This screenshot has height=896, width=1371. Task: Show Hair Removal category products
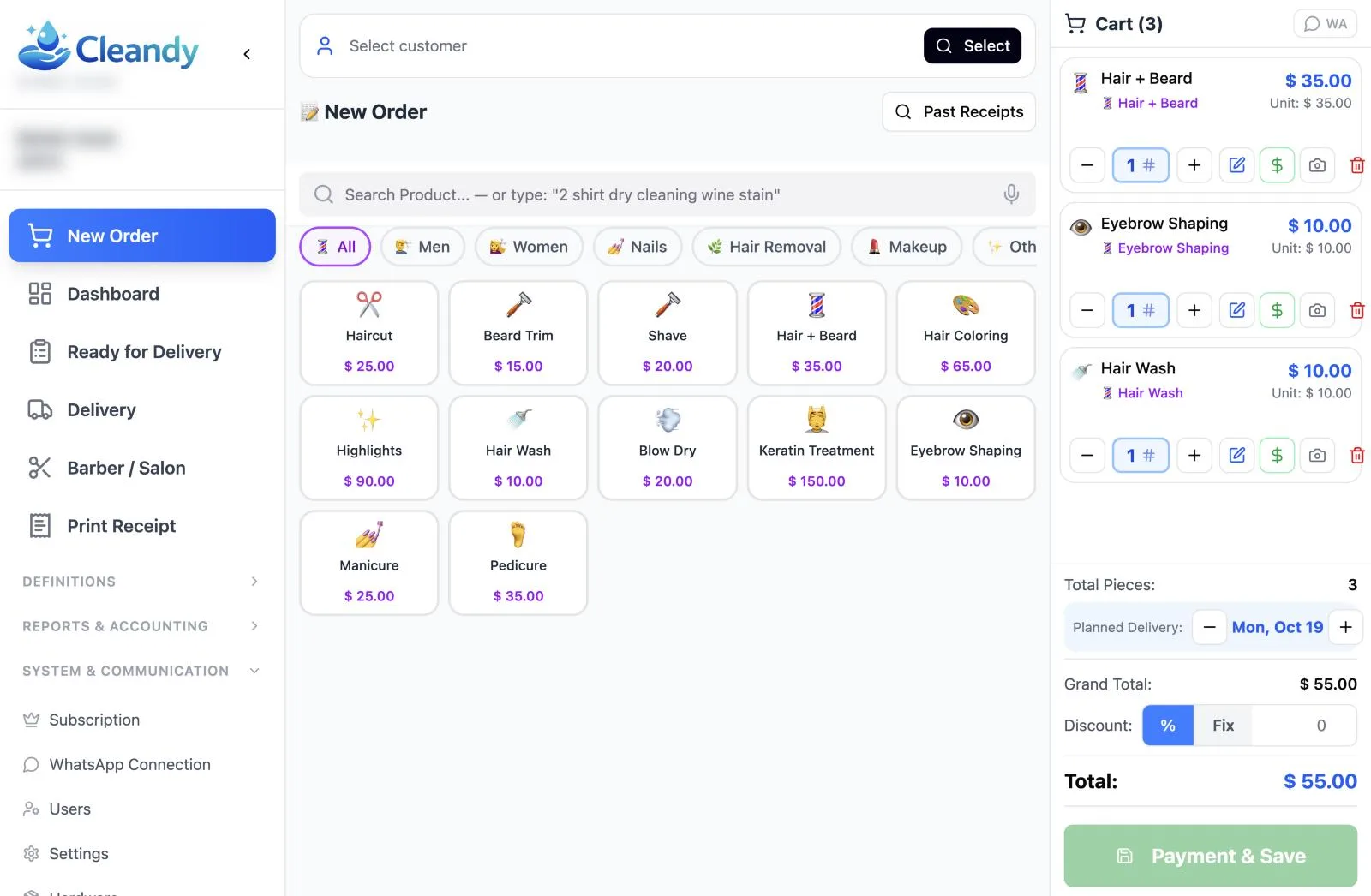click(766, 247)
